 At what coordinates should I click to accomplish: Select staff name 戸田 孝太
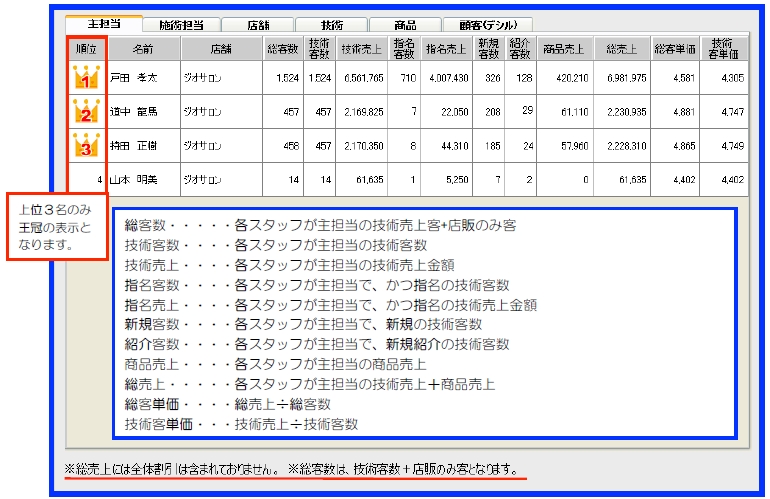[134, 77]
